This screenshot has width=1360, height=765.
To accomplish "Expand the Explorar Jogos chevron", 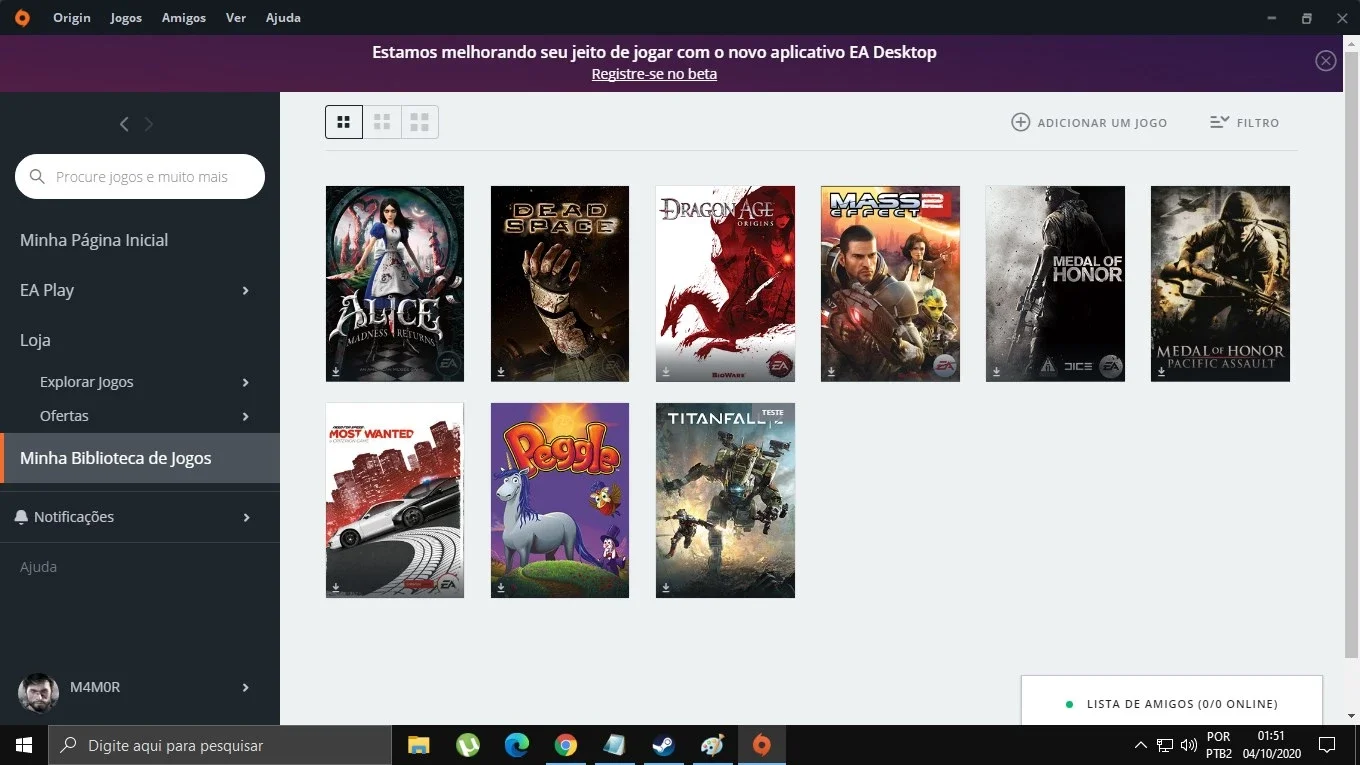I will 246,382.
